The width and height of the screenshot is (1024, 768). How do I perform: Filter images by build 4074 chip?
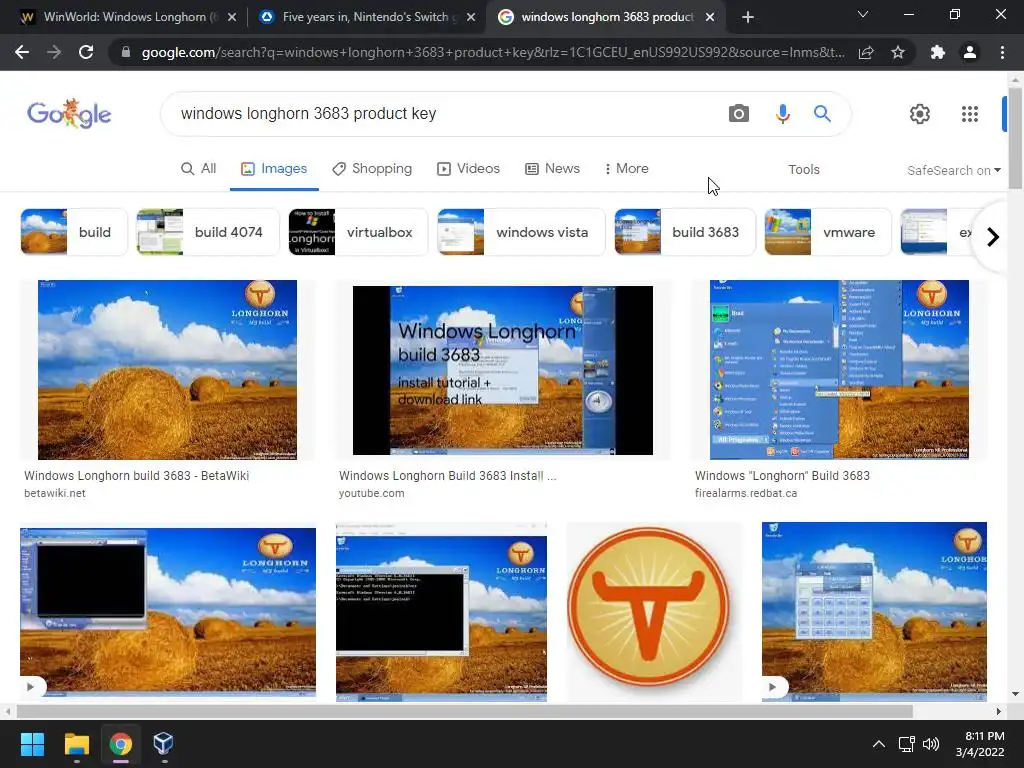coord(208,232)
